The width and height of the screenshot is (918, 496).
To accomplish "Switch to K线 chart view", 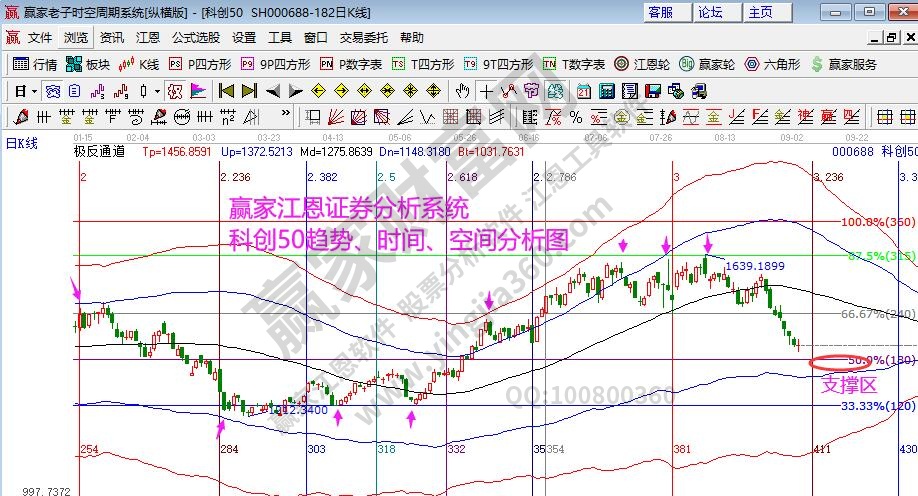I will 139,64.
